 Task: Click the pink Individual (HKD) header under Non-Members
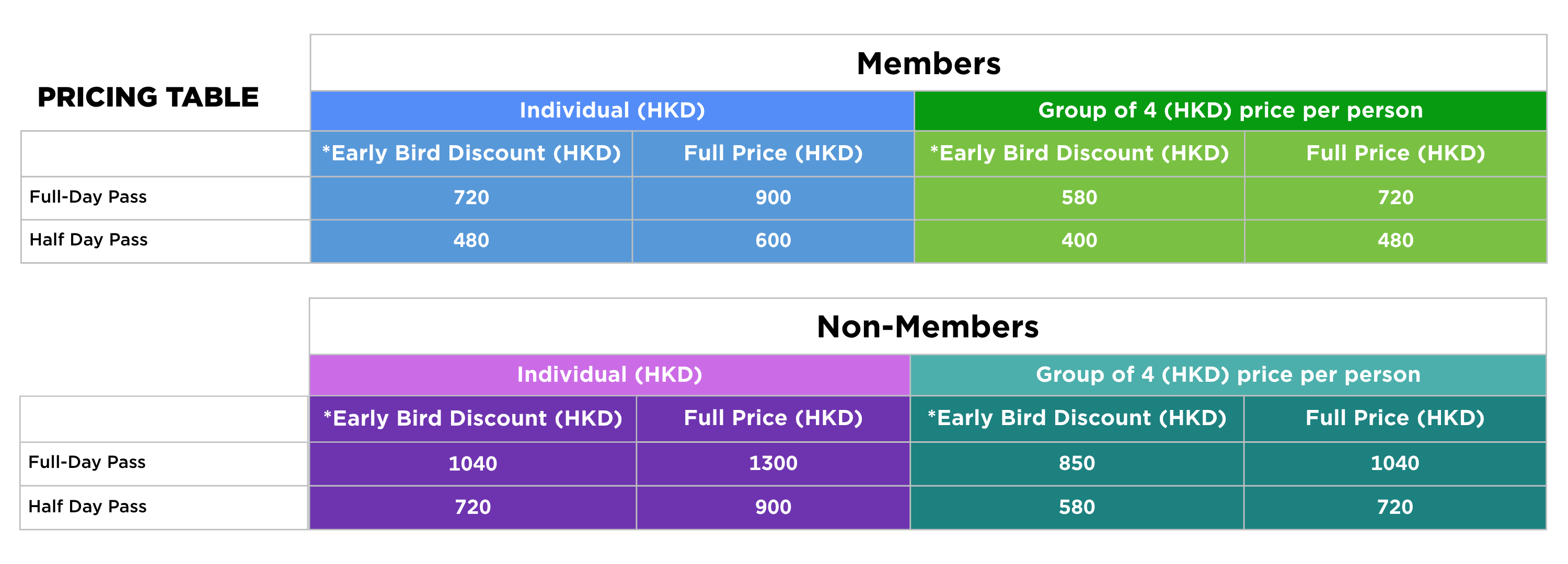coord(609,375)
